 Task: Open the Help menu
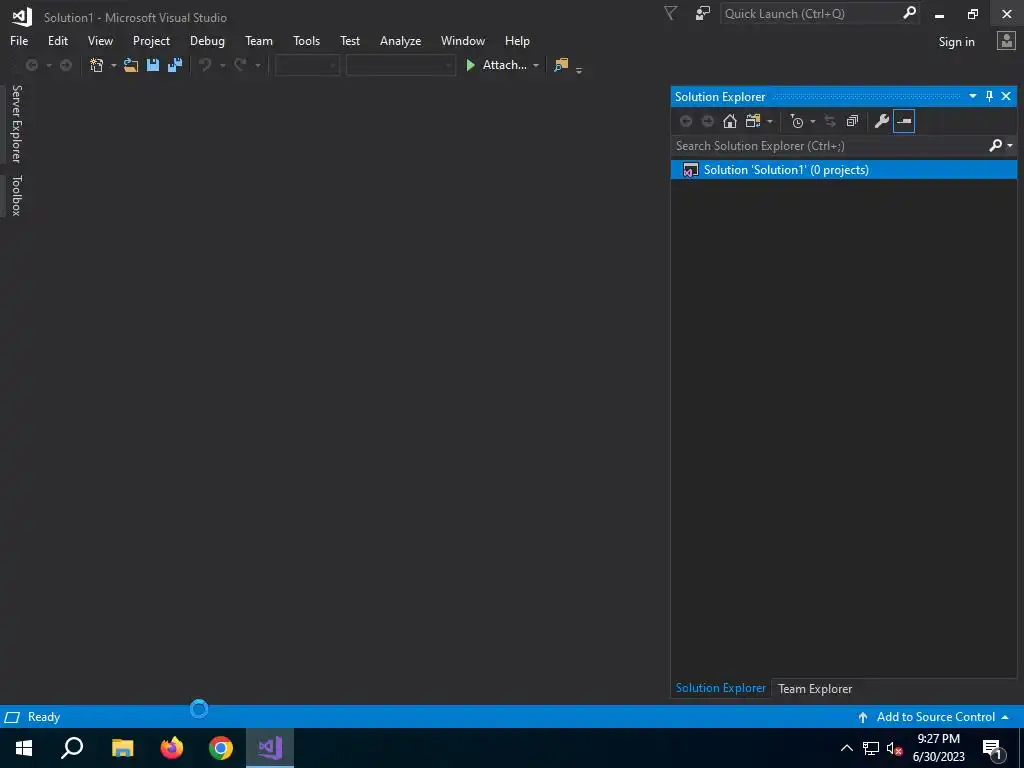[x=517, y=40]
